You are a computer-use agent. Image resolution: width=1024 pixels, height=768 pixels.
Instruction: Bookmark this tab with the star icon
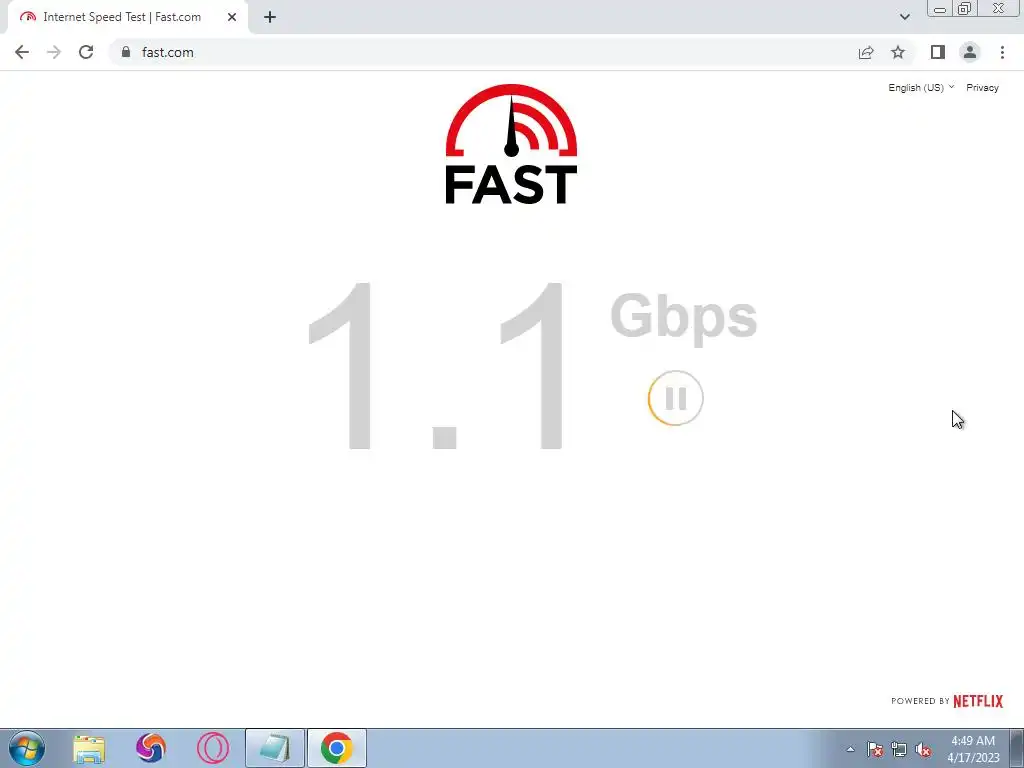point(898,52)
